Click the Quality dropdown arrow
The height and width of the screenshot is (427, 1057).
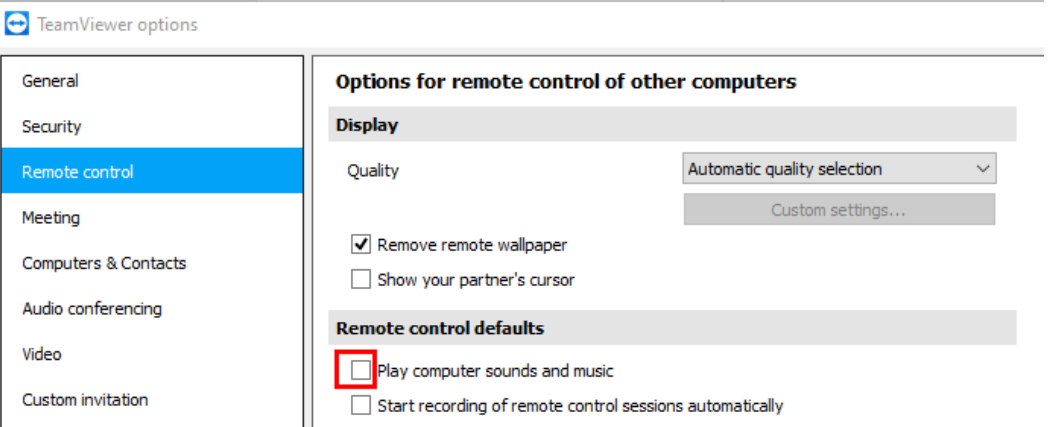pos(983,169)
